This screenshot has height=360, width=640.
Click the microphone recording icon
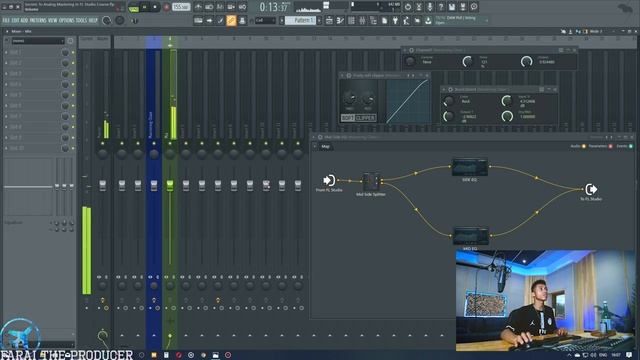(x=430, y=7)
